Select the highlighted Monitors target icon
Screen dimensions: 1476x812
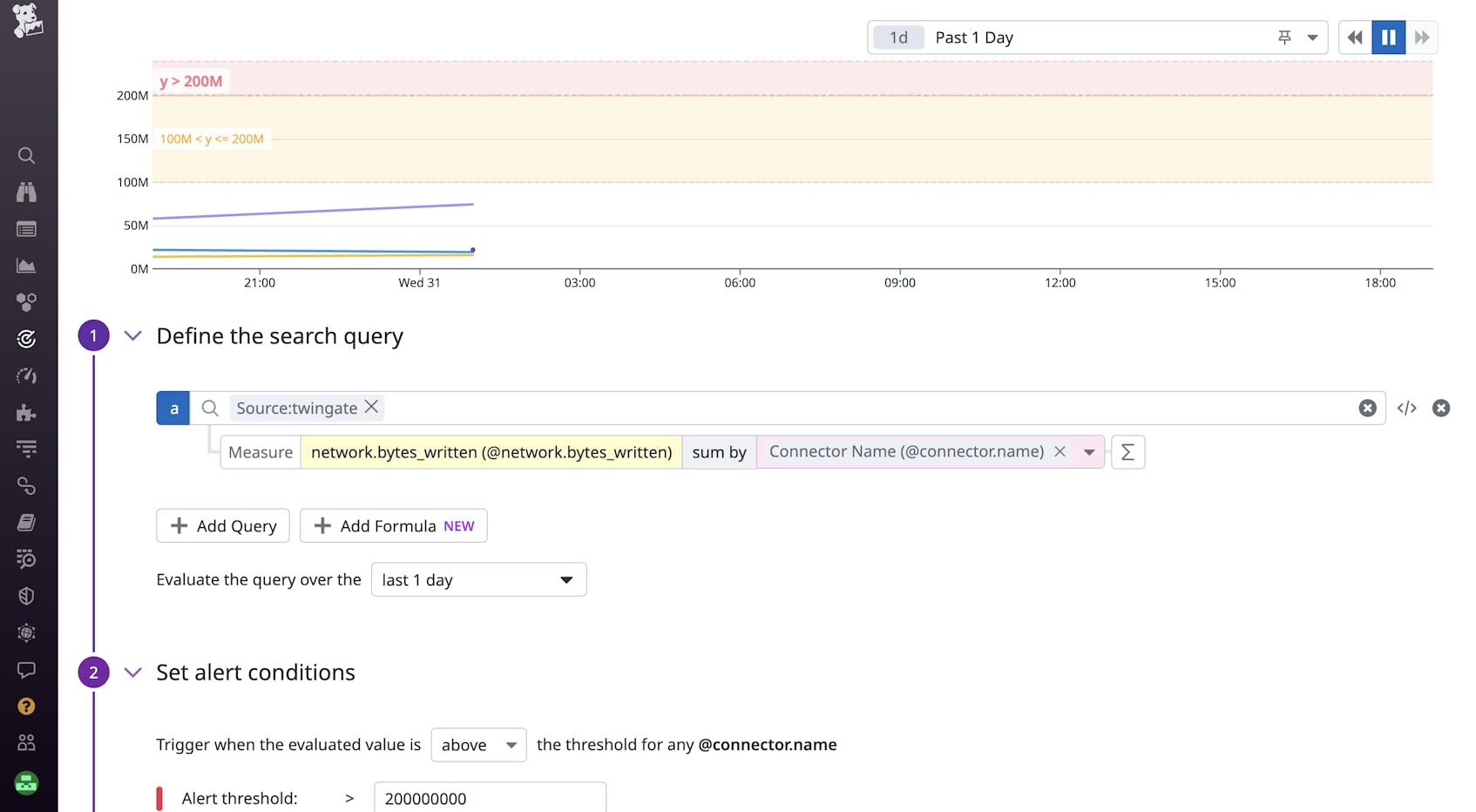point(26,339)
